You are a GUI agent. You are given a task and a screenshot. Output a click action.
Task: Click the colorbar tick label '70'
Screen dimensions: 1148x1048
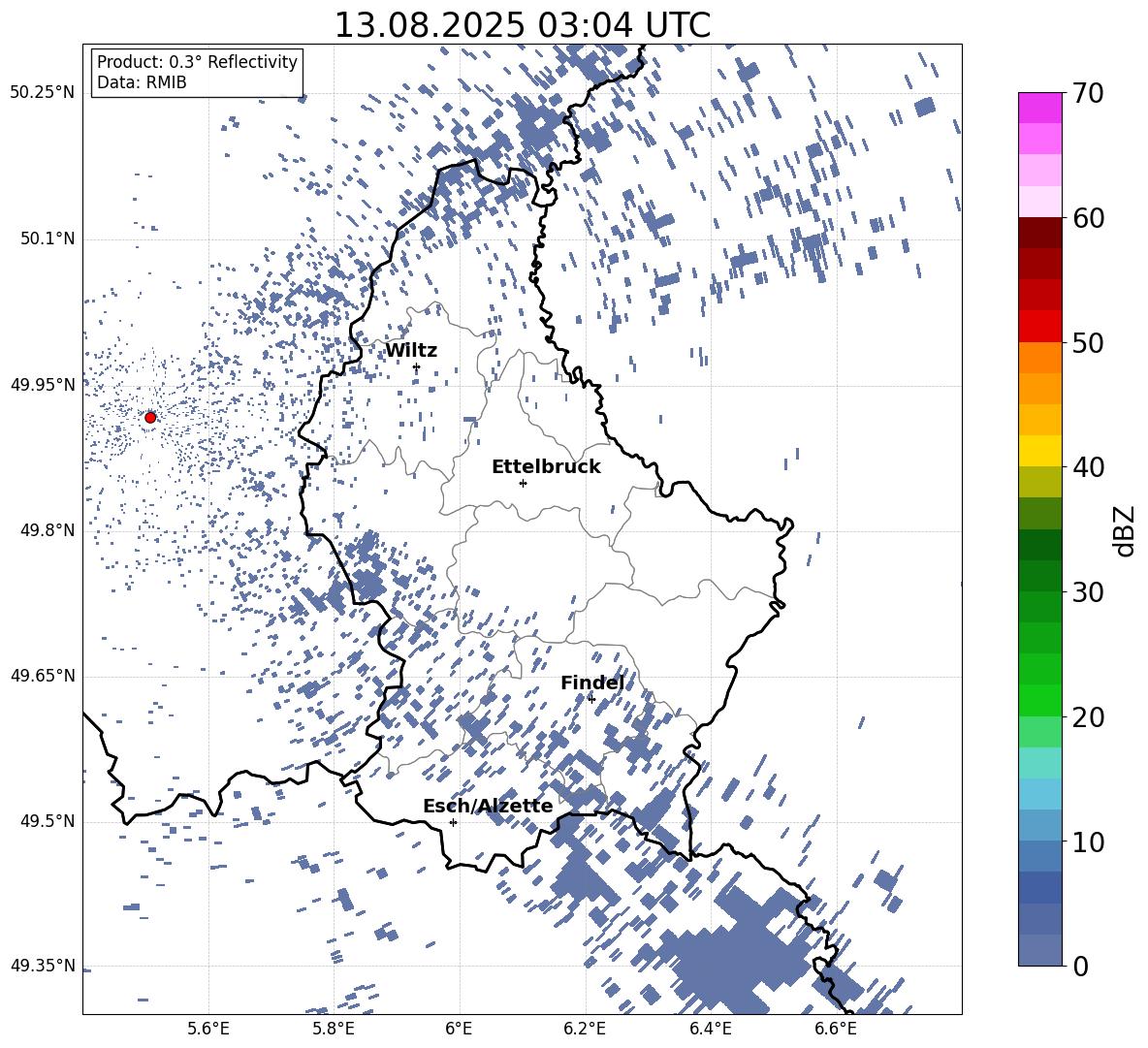click(x=1088, y=93)
